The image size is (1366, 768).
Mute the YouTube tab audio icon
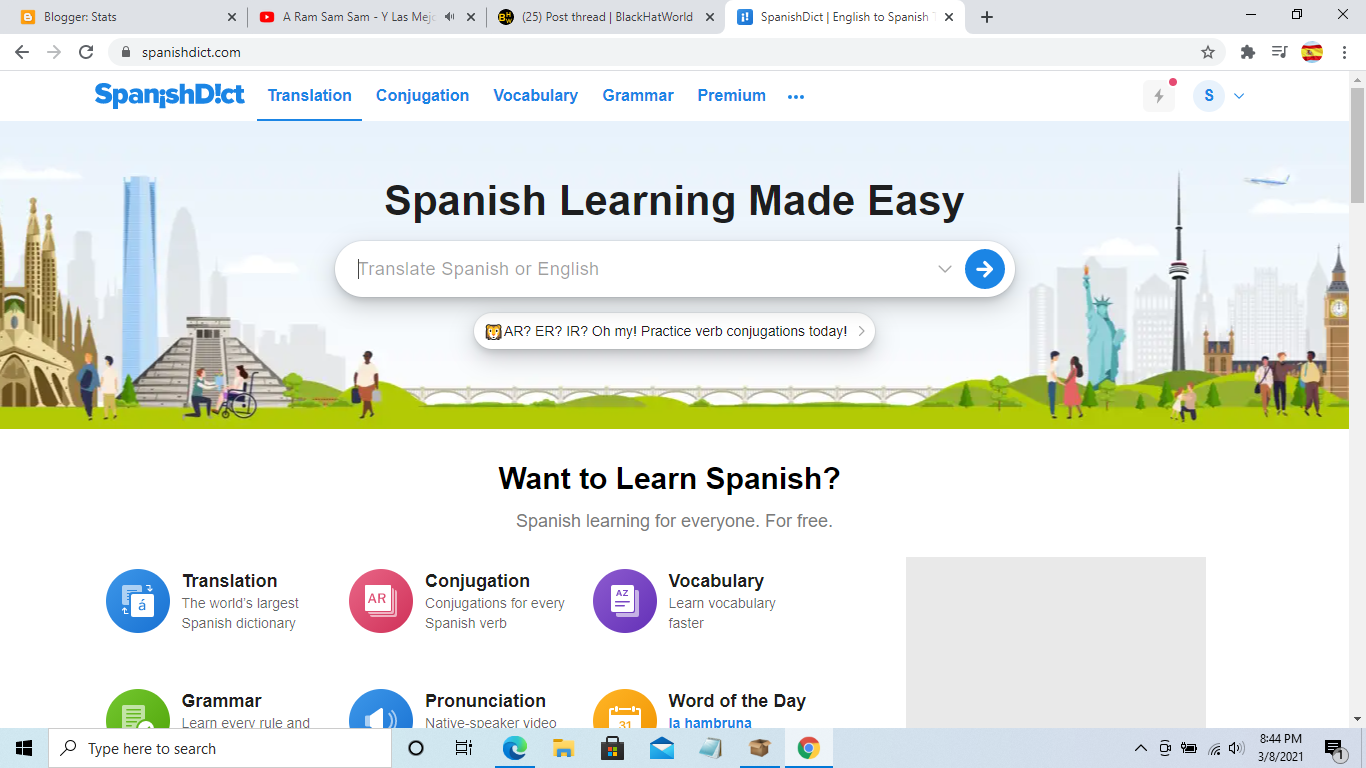449,17
